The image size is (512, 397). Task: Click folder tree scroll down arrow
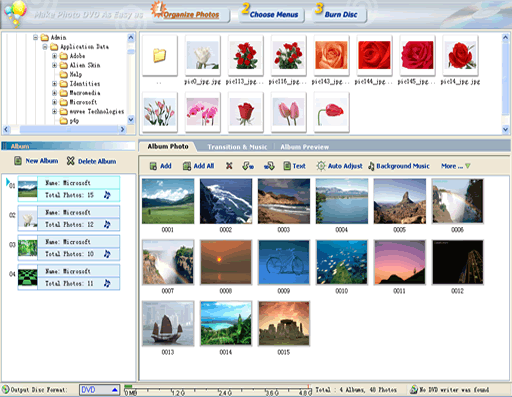point(131,119)
